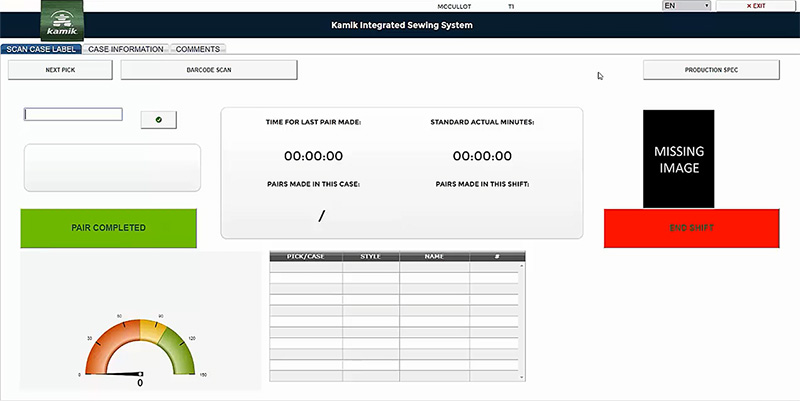The width and height of the screenshot is (800, 401).
Task: Open the COMMENTS tab
Action: [x=198, y=49]
